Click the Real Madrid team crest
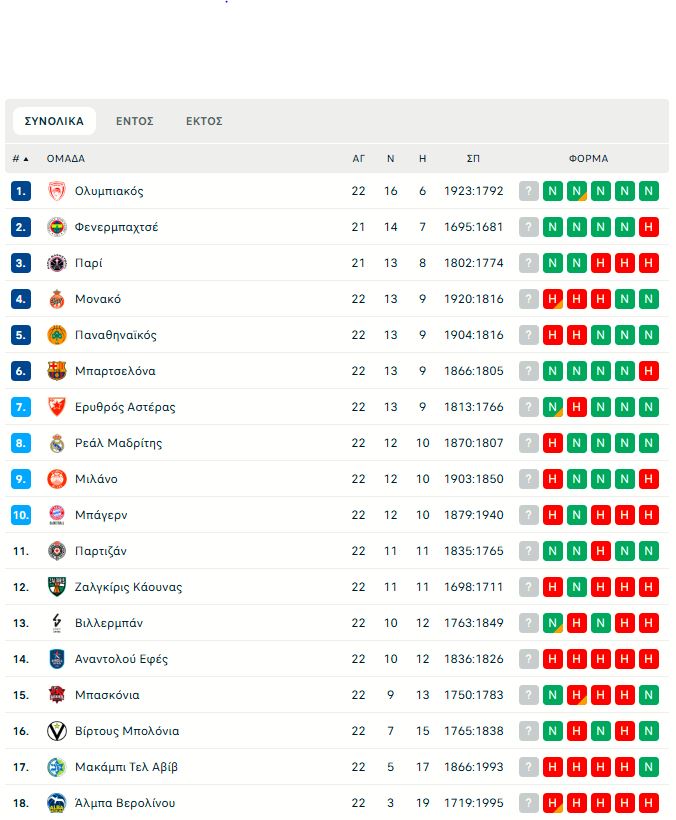The width and height of the screenshot is (676, 820). tap(56, 443)
